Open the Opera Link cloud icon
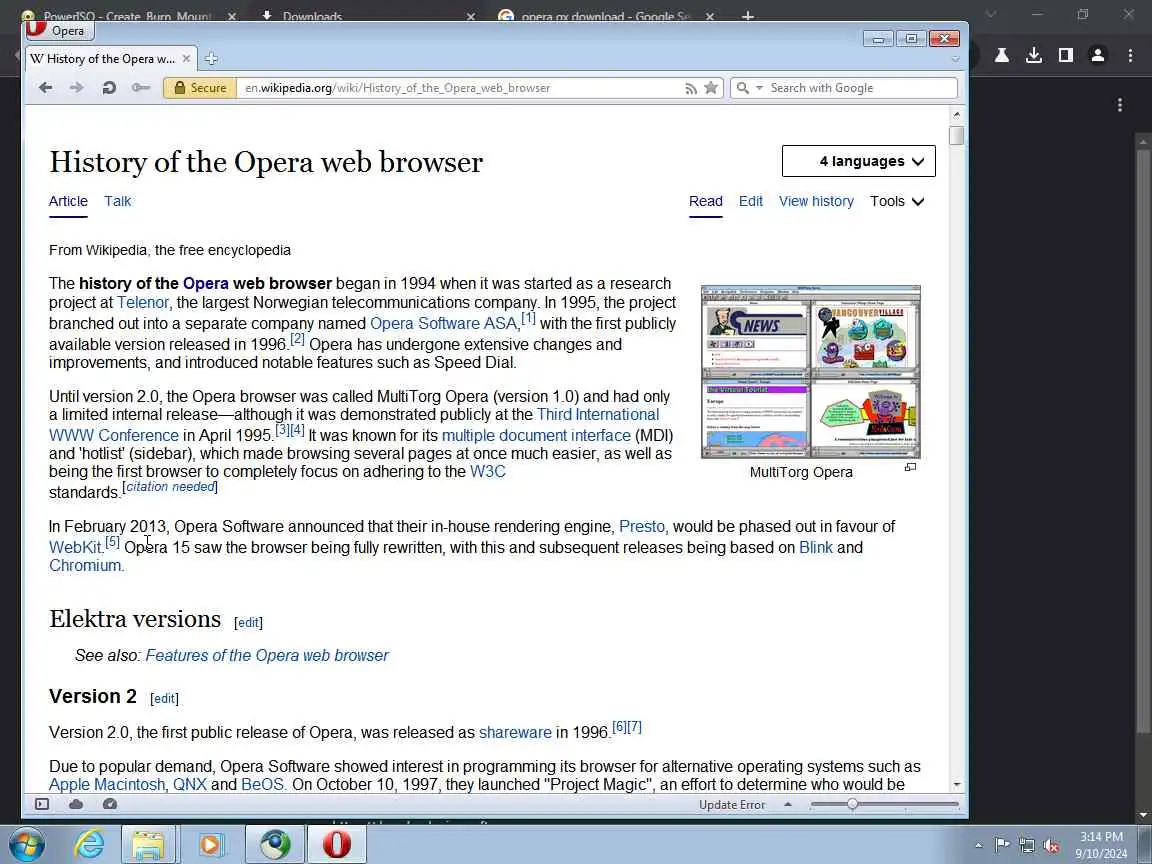1152x864 pixels. click(x=76, y=804)
